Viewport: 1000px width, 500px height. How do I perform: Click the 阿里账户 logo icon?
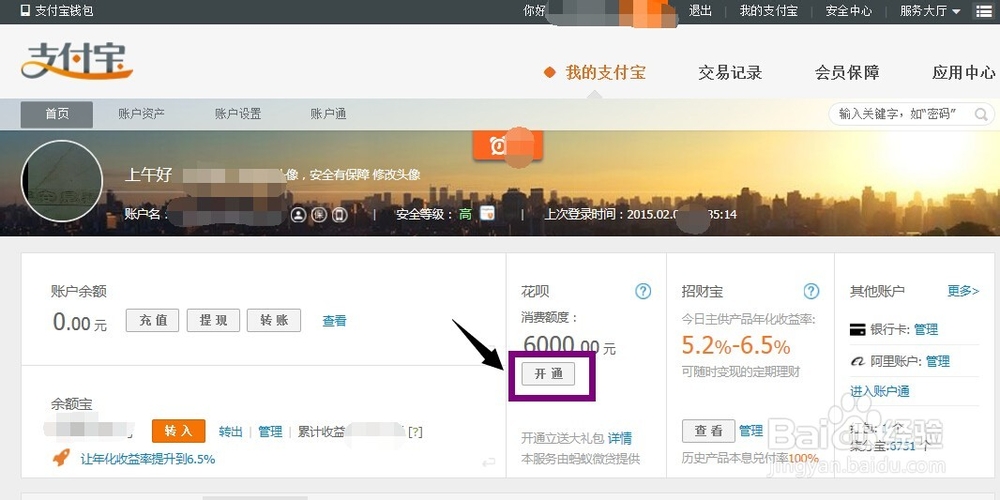[x=858, y=362]
